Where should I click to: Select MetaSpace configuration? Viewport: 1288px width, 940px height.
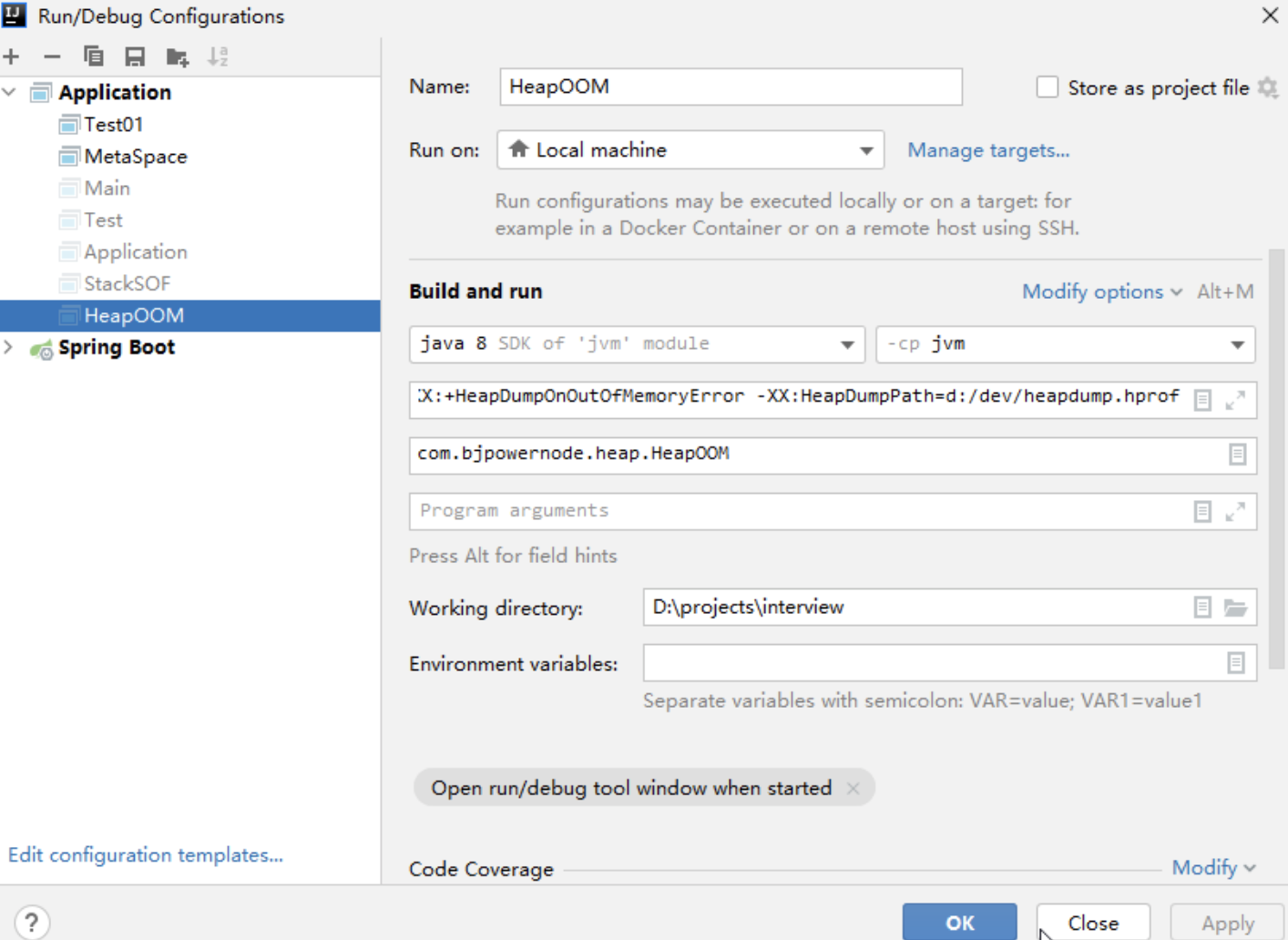point(135,156)
